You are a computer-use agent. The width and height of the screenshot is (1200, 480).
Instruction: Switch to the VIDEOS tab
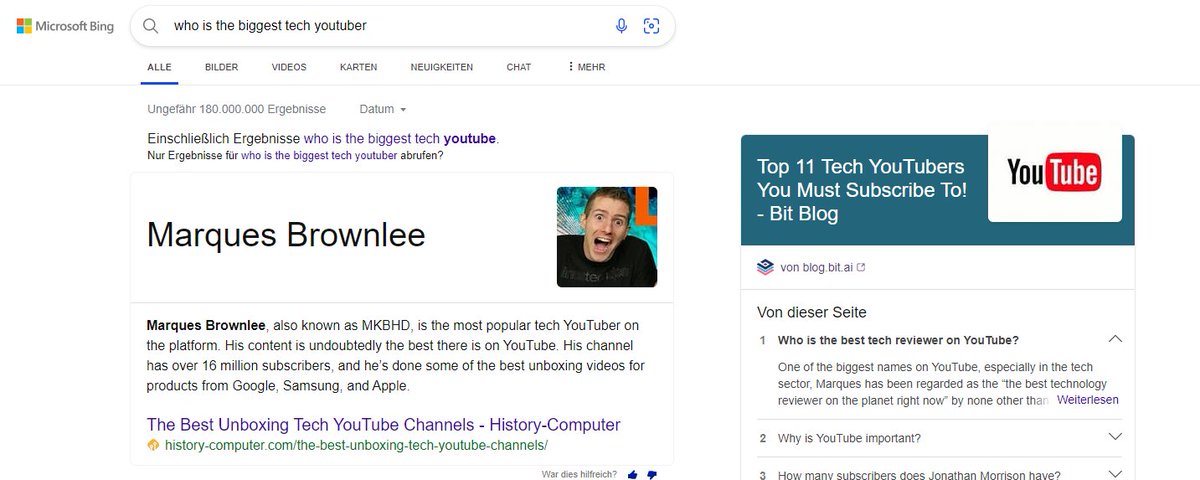289,67
